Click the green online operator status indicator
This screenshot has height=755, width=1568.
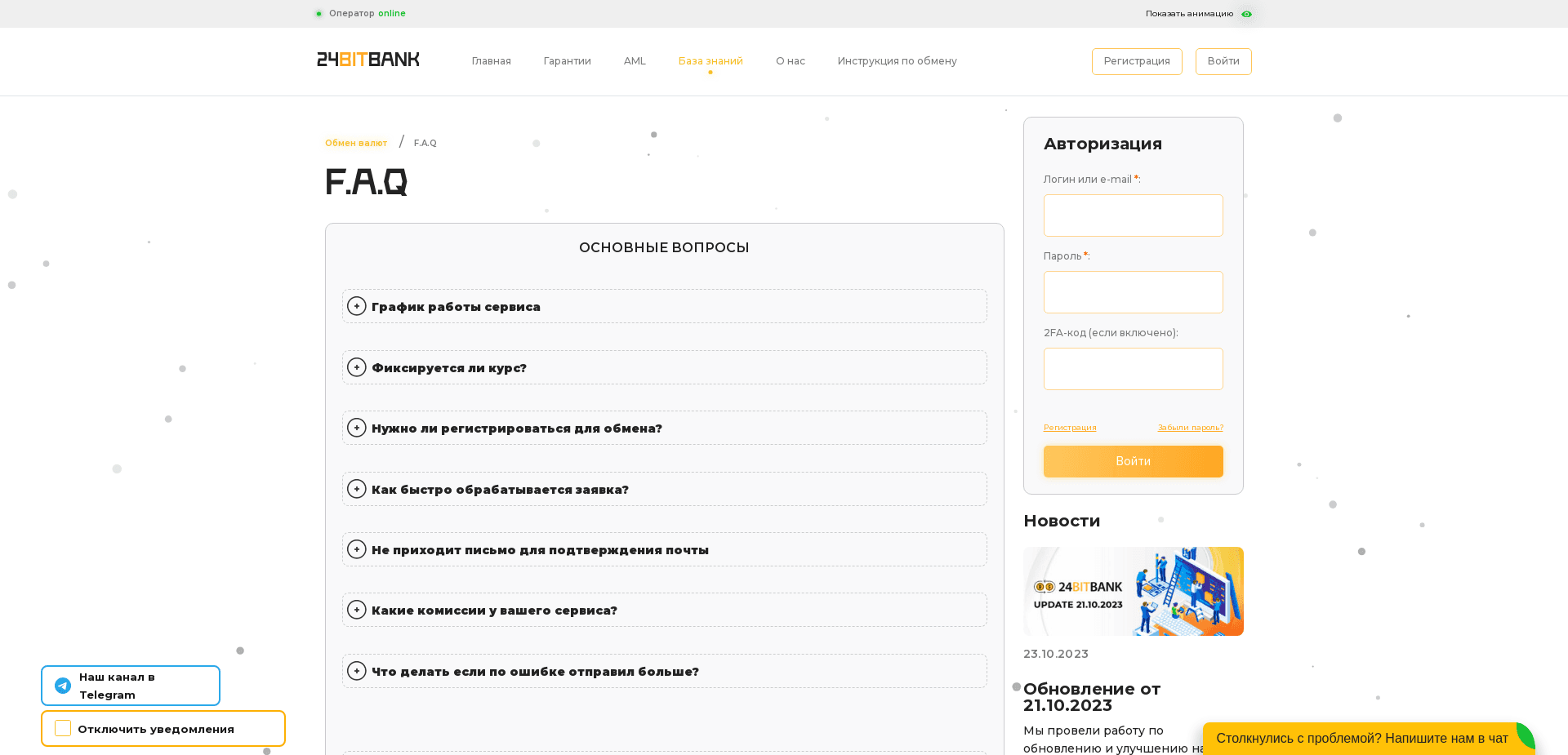(318, 13)
